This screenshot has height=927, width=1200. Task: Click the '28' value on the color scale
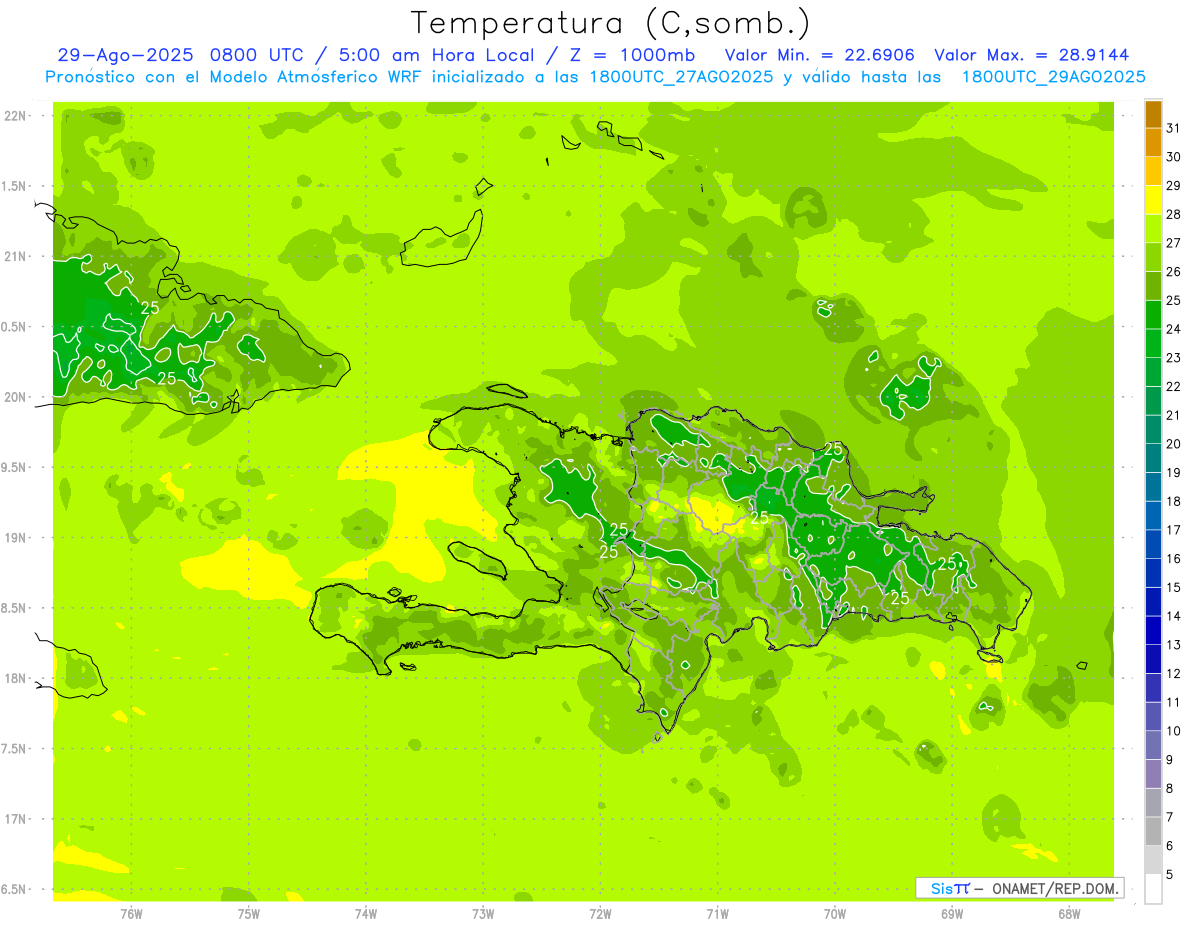pyautogui.click(x=1174, y=214)
